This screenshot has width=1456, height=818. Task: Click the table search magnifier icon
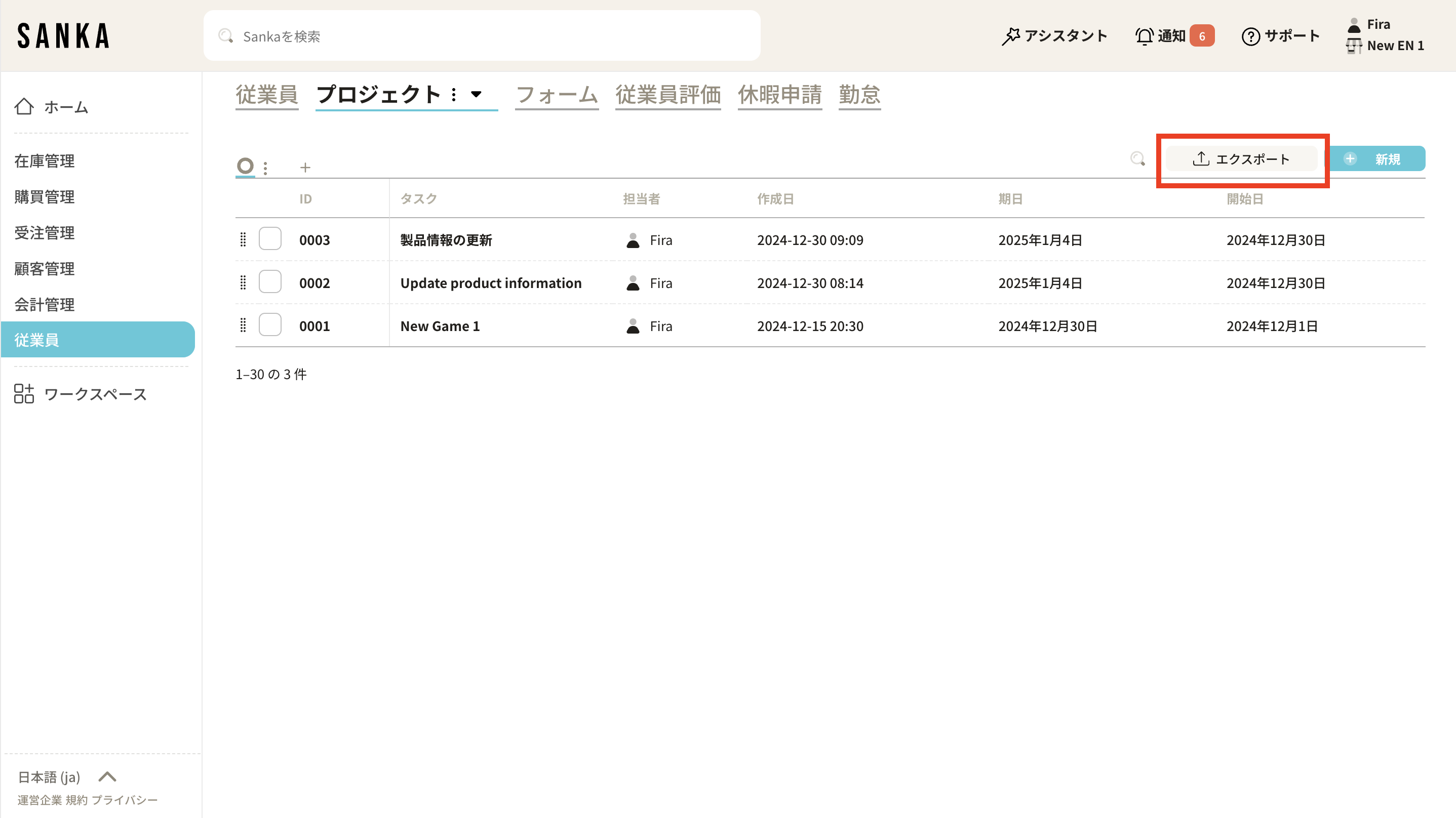point(1137,159)
